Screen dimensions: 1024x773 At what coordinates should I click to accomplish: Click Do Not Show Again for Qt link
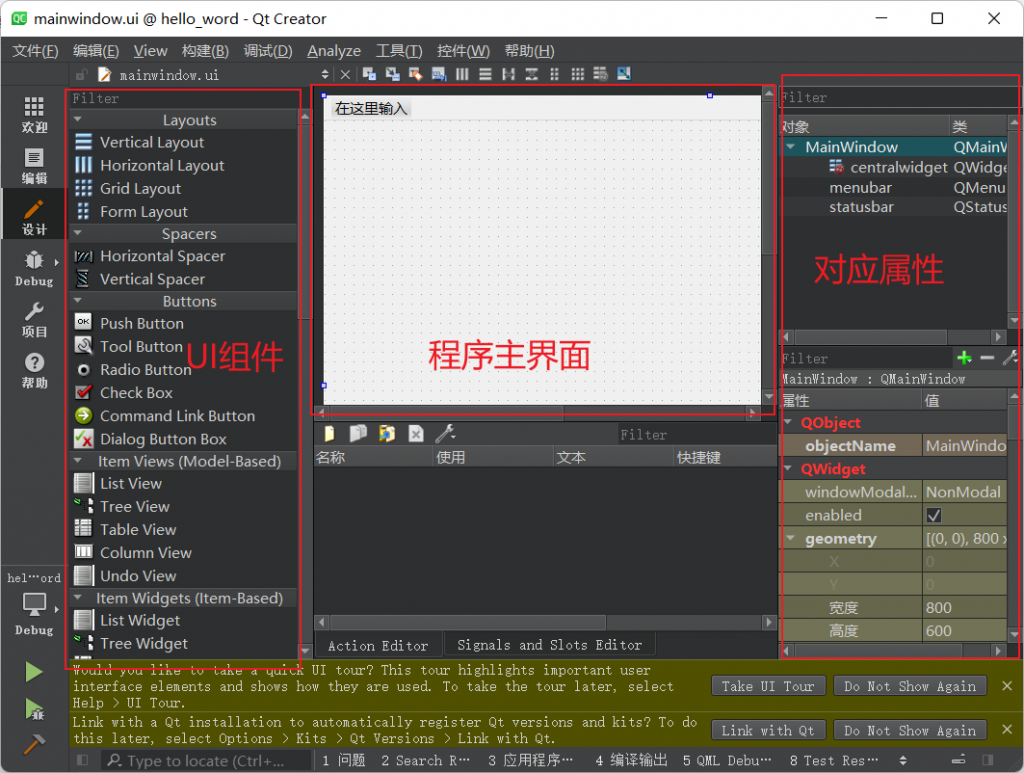[x=910, y=731]
